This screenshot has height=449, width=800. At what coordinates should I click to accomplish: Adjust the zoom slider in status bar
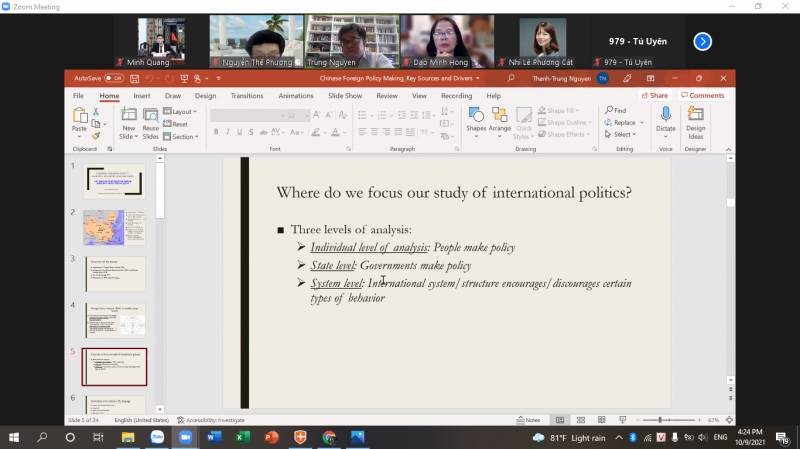click(661, 420)
